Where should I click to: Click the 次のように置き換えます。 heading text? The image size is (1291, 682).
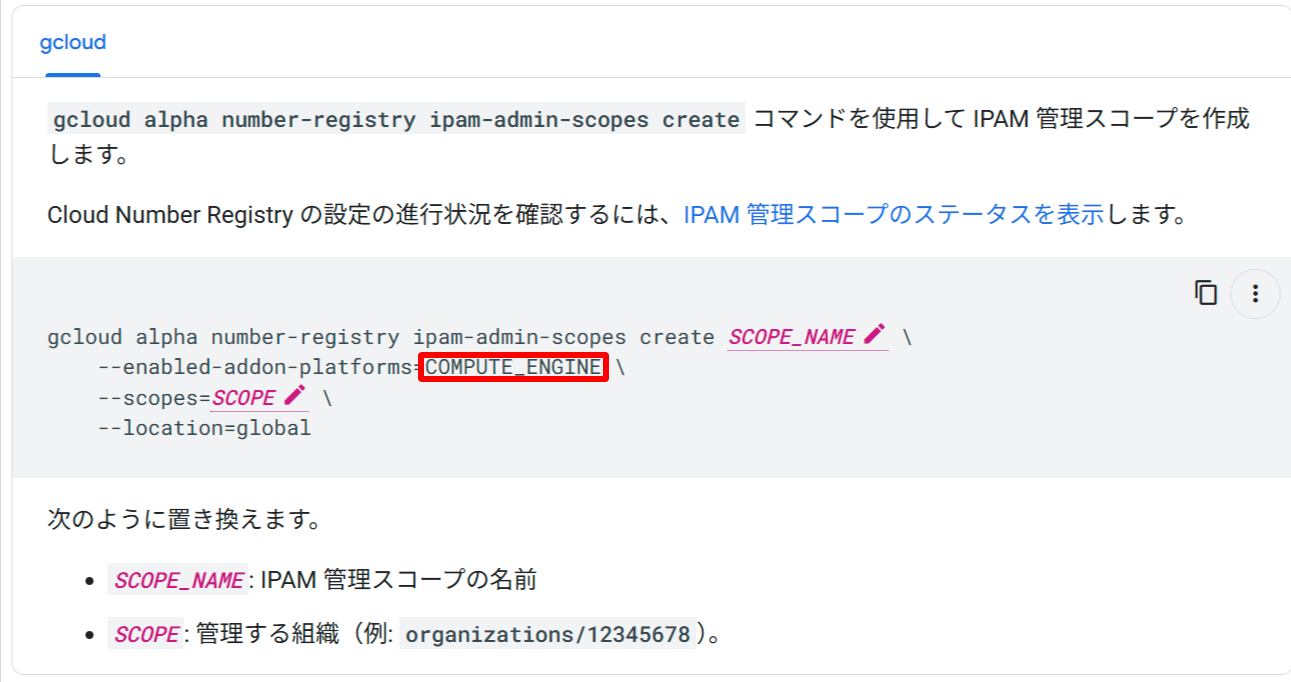click(x=184, y=520)
